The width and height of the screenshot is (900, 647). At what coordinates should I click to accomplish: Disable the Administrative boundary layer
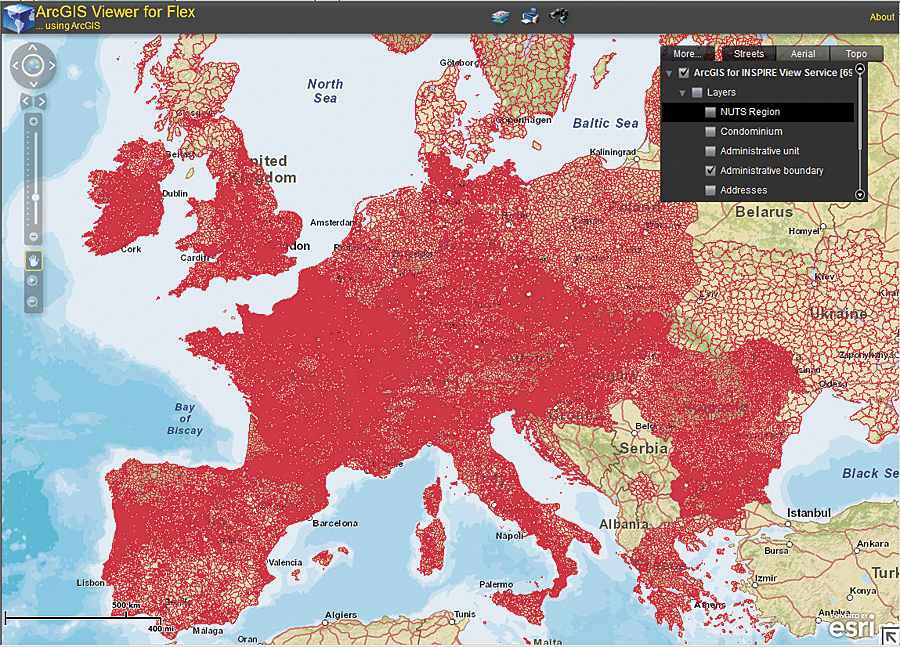coord(711,171)
